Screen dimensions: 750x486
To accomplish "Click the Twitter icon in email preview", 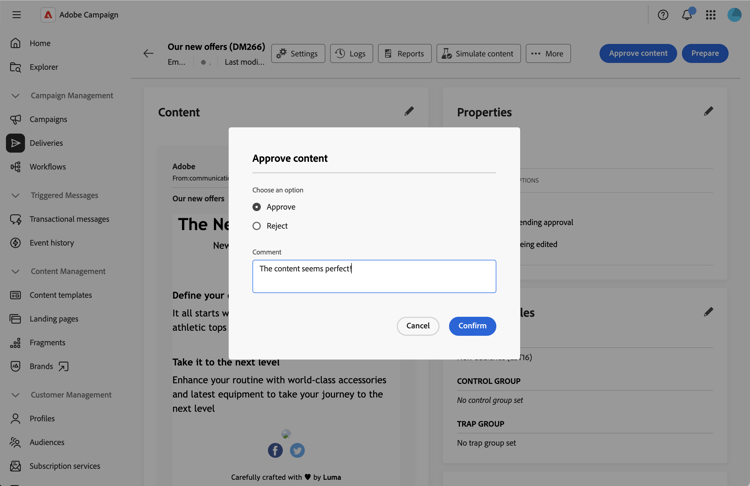I will 297,450.
